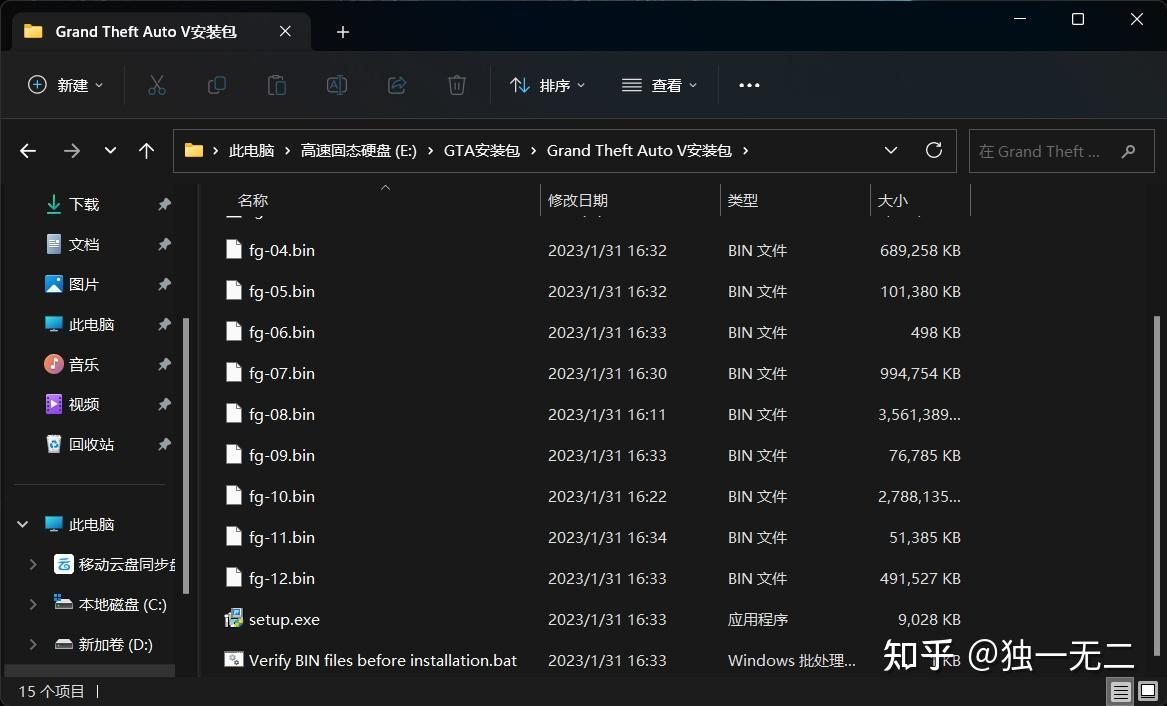
Task: Click chevron after Grand Theft Auto V安装包 breadcrumb
Action: click(x=745, y=151)
